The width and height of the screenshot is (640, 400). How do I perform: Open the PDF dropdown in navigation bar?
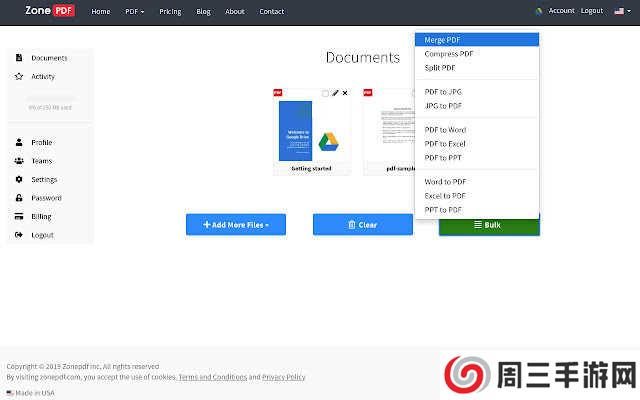pyautogui.click(x=134, y=12)
